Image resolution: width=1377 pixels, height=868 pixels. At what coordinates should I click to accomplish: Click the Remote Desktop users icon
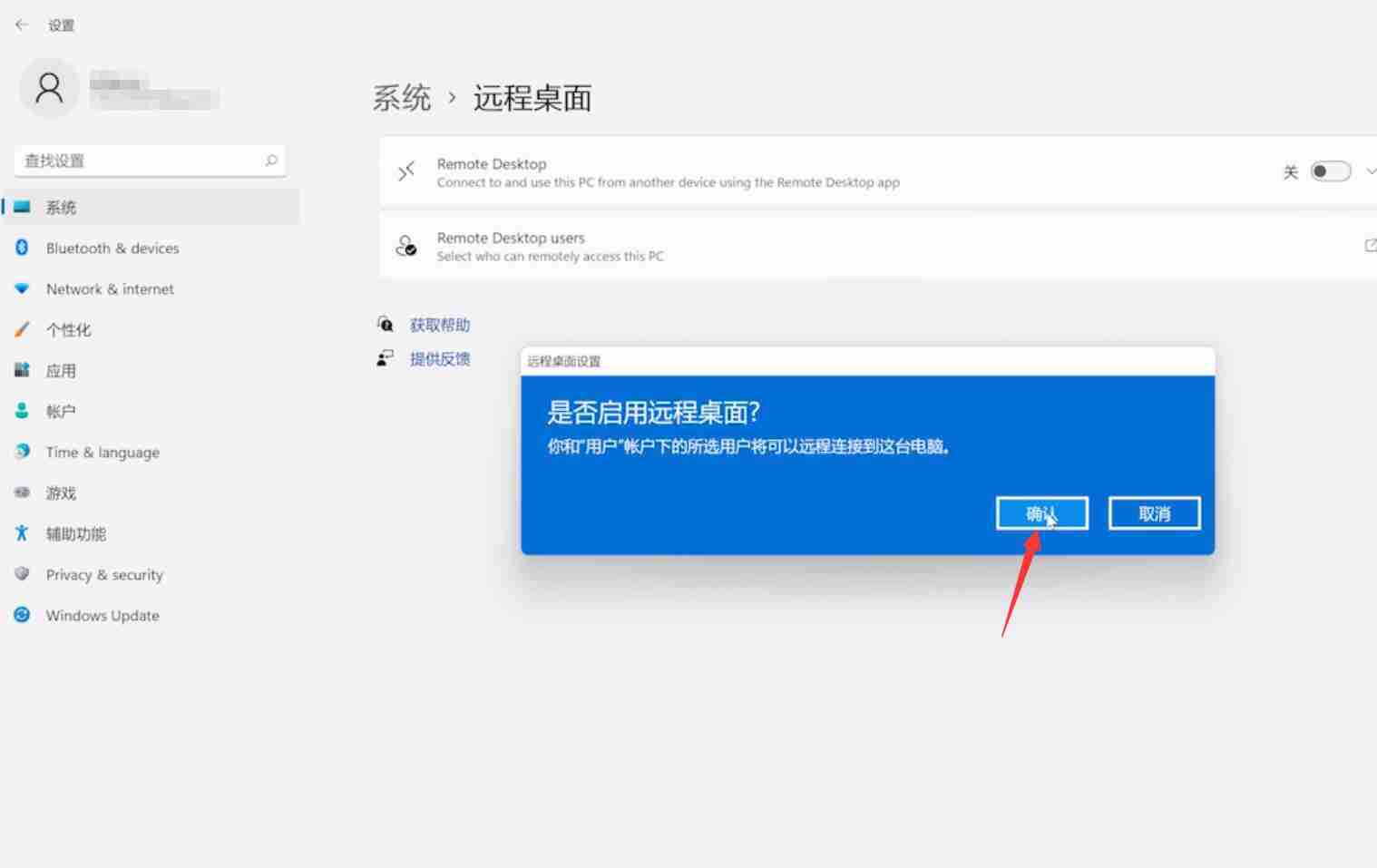pyautogui.click(x=405, y=246)
